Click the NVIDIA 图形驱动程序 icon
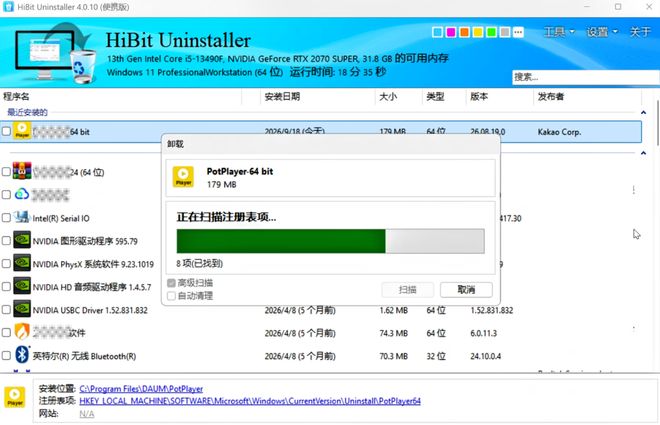Image resolution: width=660 pixels, height=425 pixels. point(22,240)
